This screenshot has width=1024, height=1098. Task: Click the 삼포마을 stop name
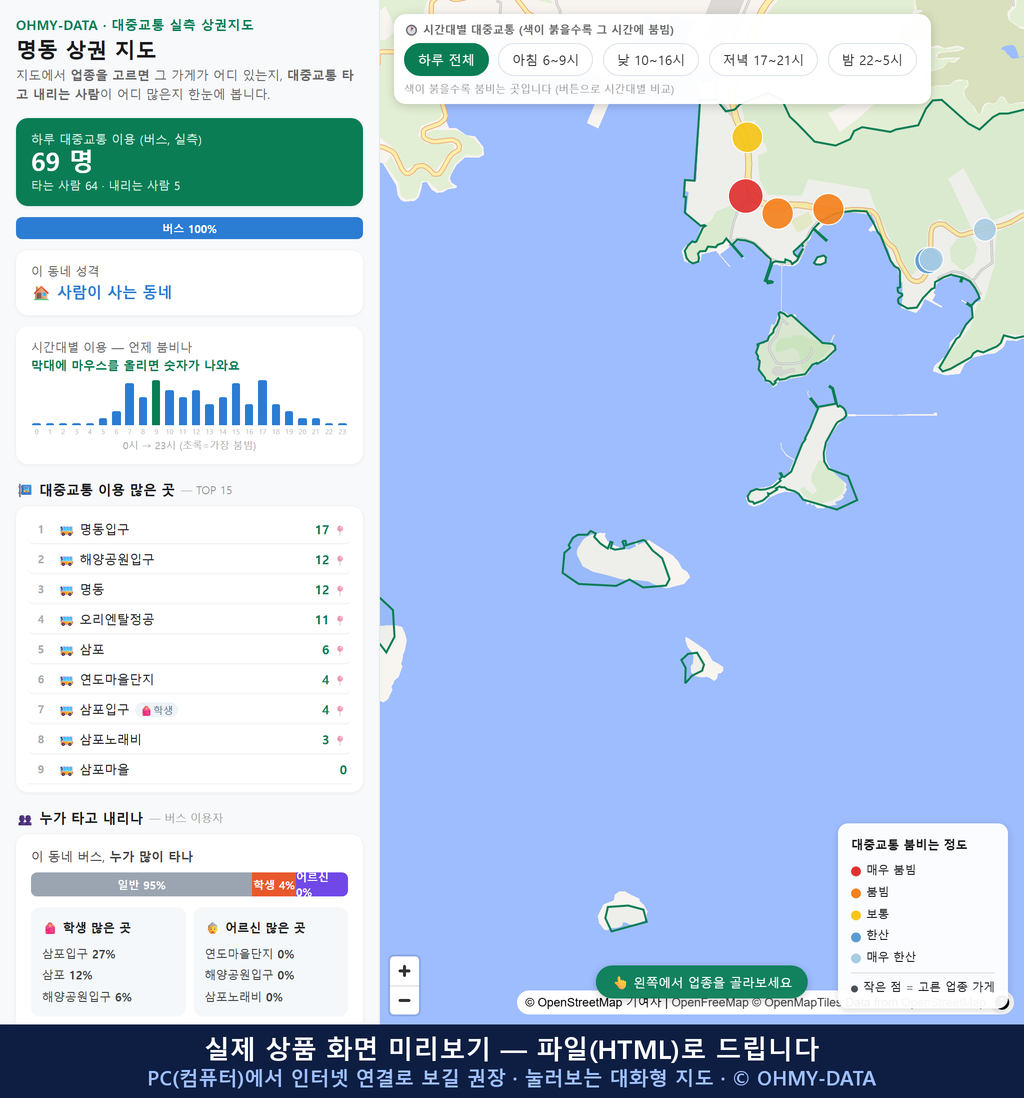point(104,770)
